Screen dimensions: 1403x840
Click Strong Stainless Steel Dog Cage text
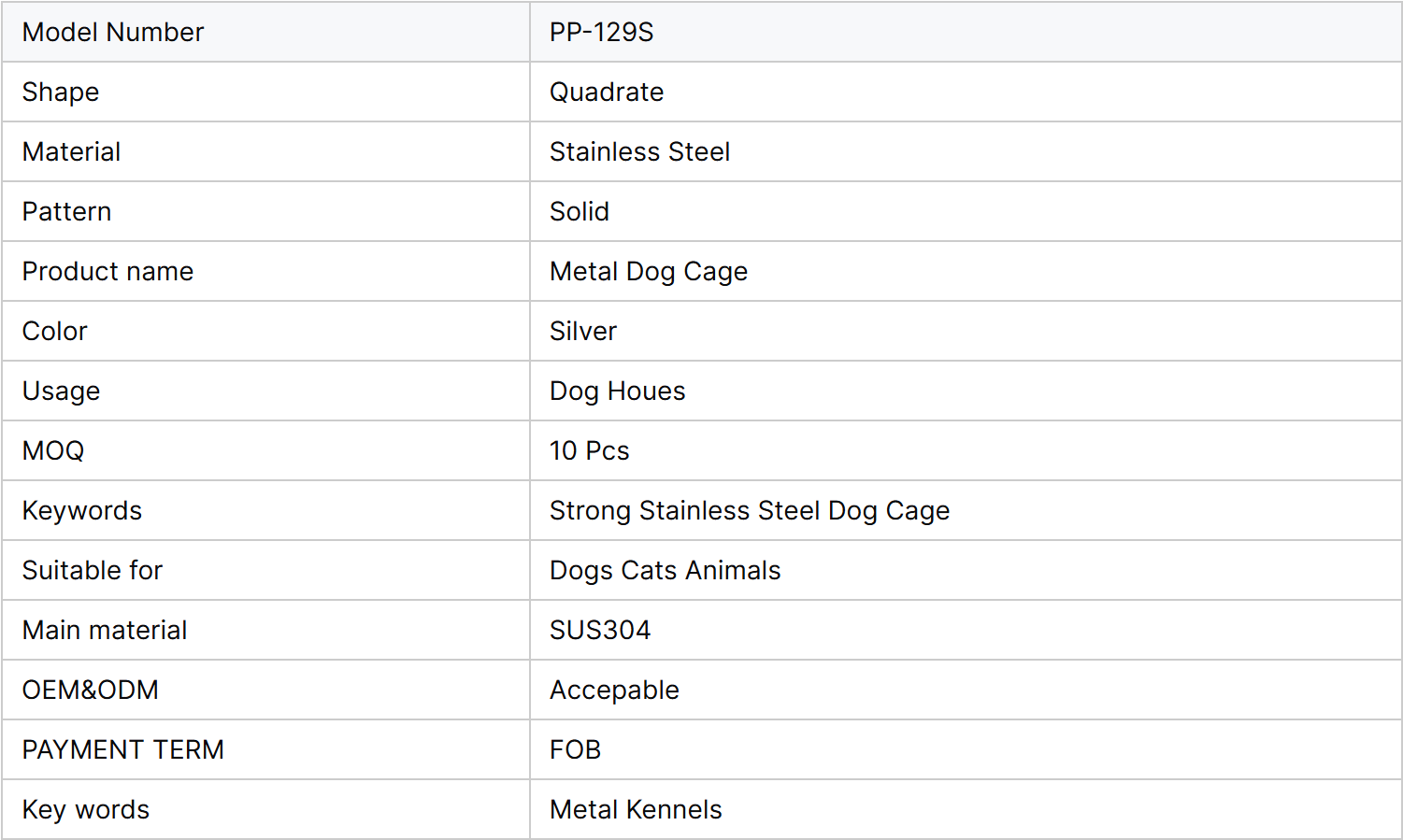(x=750, y=510)
